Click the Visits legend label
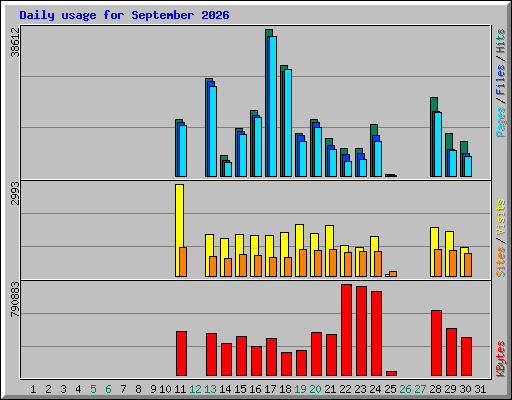 tap(500, 217)
